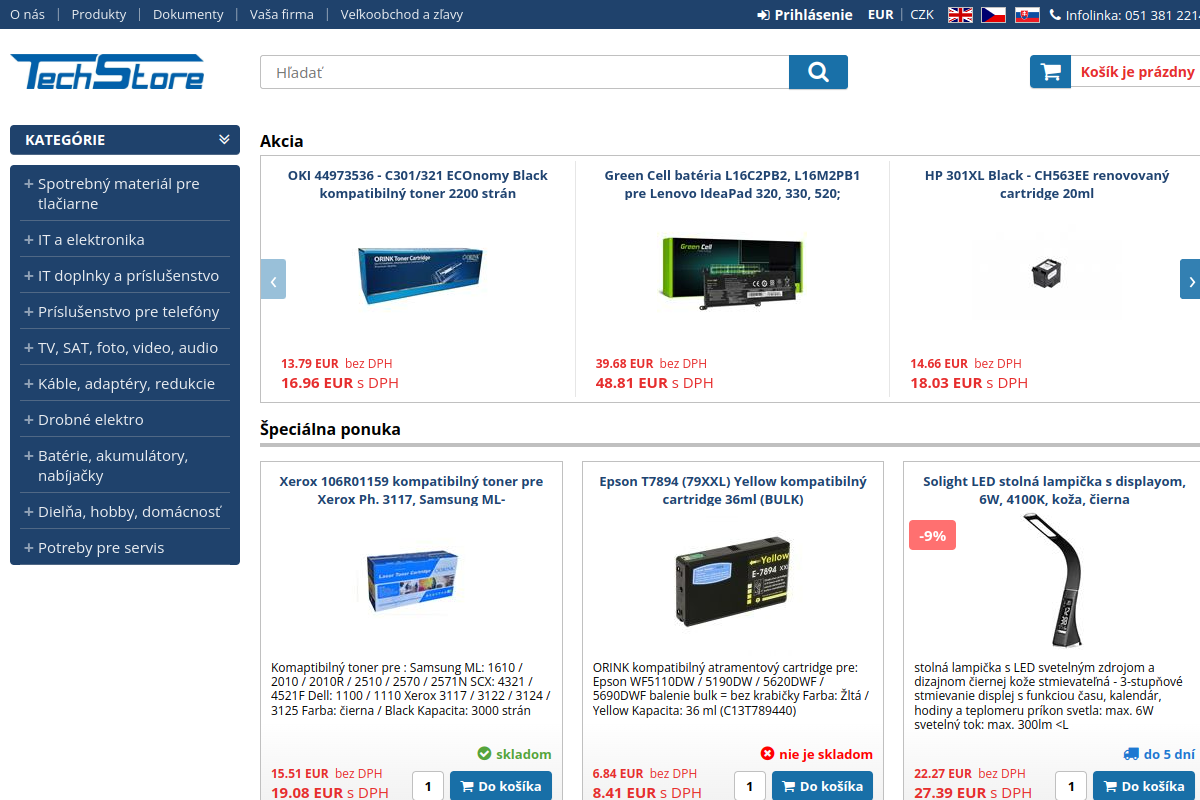Click the Akcia section heading
This screenshot has width=1200, height=800.
coord(282,141)
